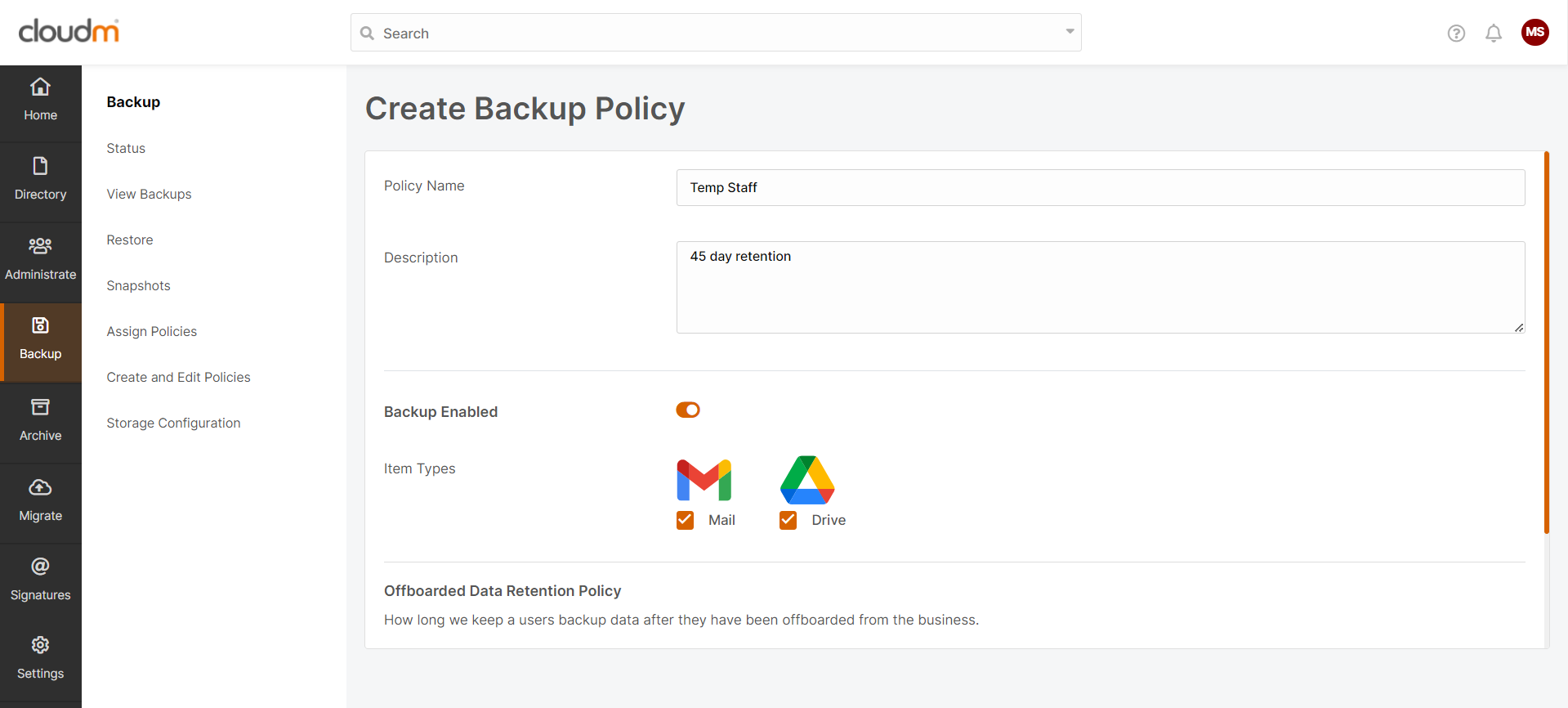The height and width of the screenshot is (708, 1568).
Task: Click into the Policy Name field
Action: tap(1100, 188)
